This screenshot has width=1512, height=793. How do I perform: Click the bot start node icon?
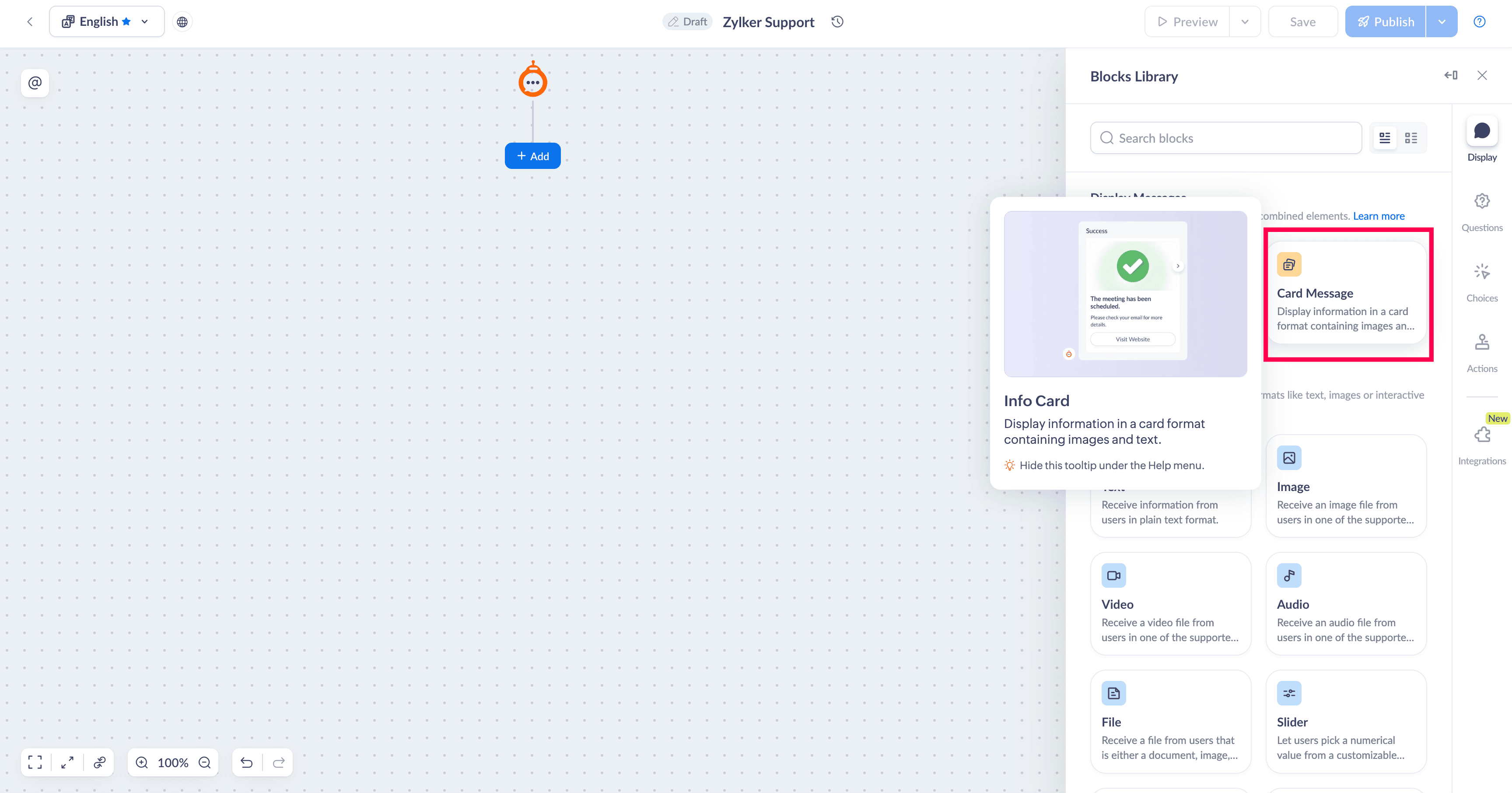(532, 81)
